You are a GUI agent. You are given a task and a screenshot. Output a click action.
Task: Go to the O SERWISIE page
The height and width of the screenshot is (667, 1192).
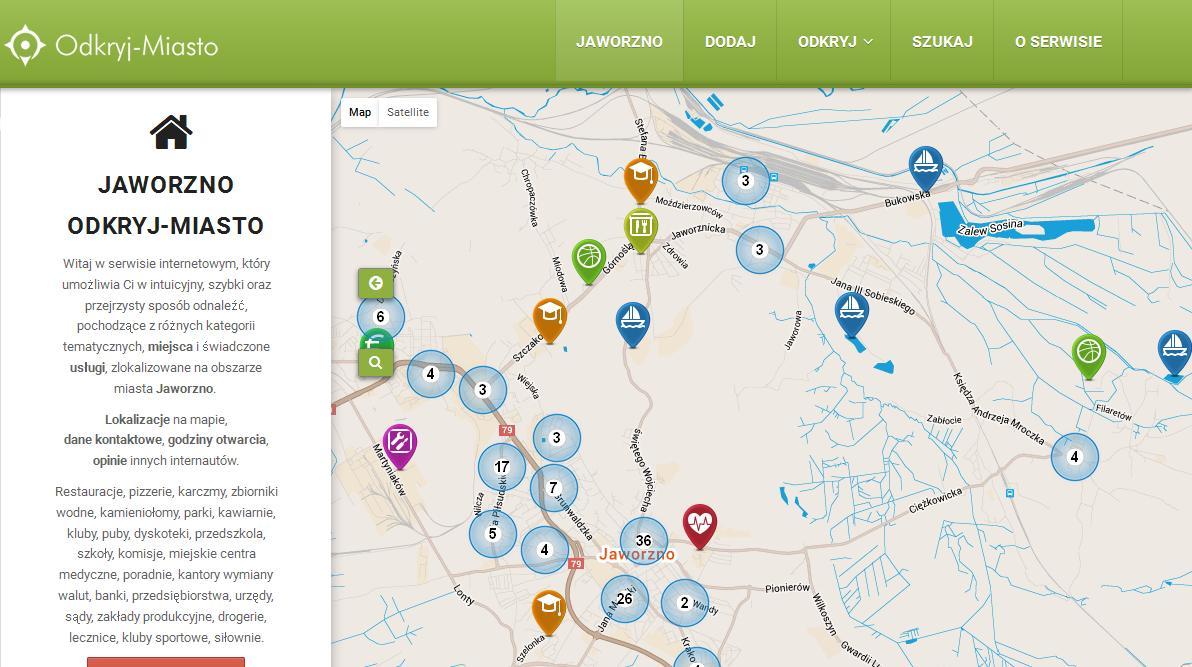pyautogui.click(x=1058, y=42)
